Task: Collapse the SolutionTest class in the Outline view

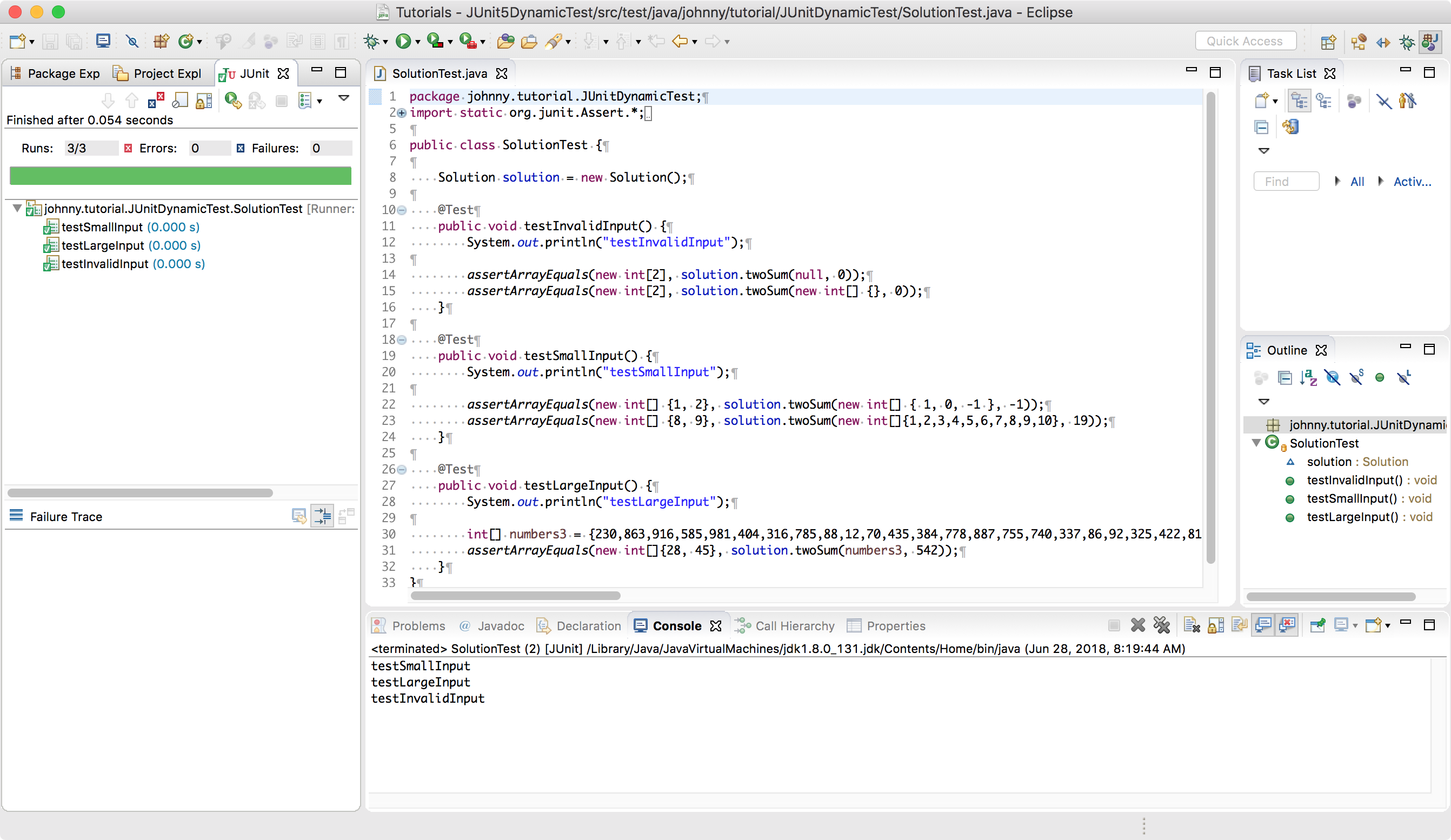Action: pos(1256,443)
